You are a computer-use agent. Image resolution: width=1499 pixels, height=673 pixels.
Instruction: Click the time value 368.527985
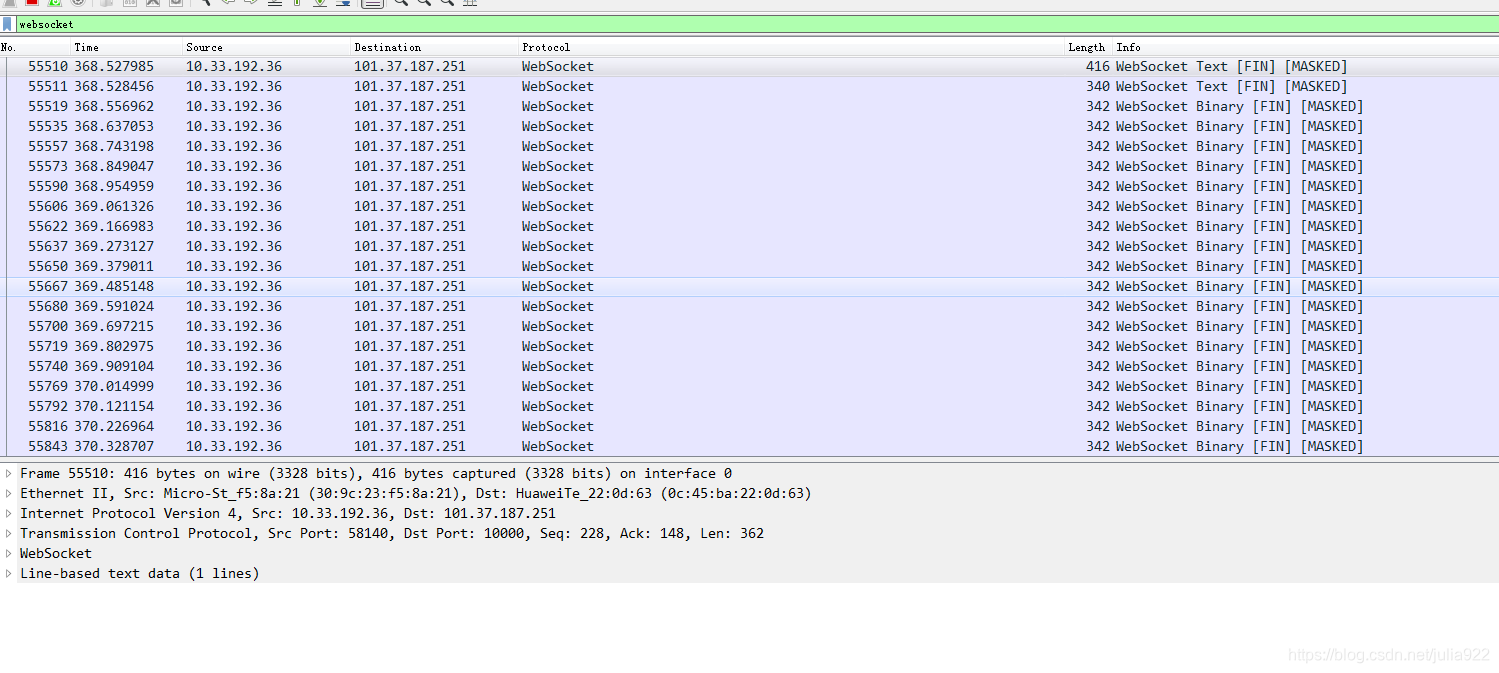click(x=114, y=66)
